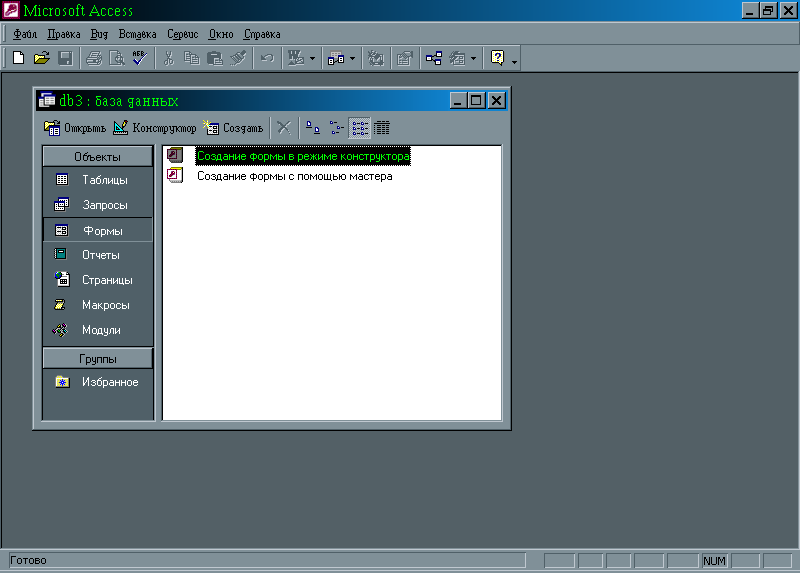The width and height of the screenshot is (800, 573).
Task: Open a database with the folder icon
Action: coord(42,58)
